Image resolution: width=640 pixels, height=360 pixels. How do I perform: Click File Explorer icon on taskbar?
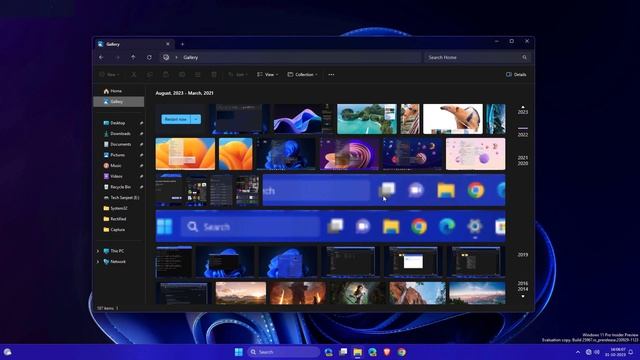[358, 352]
